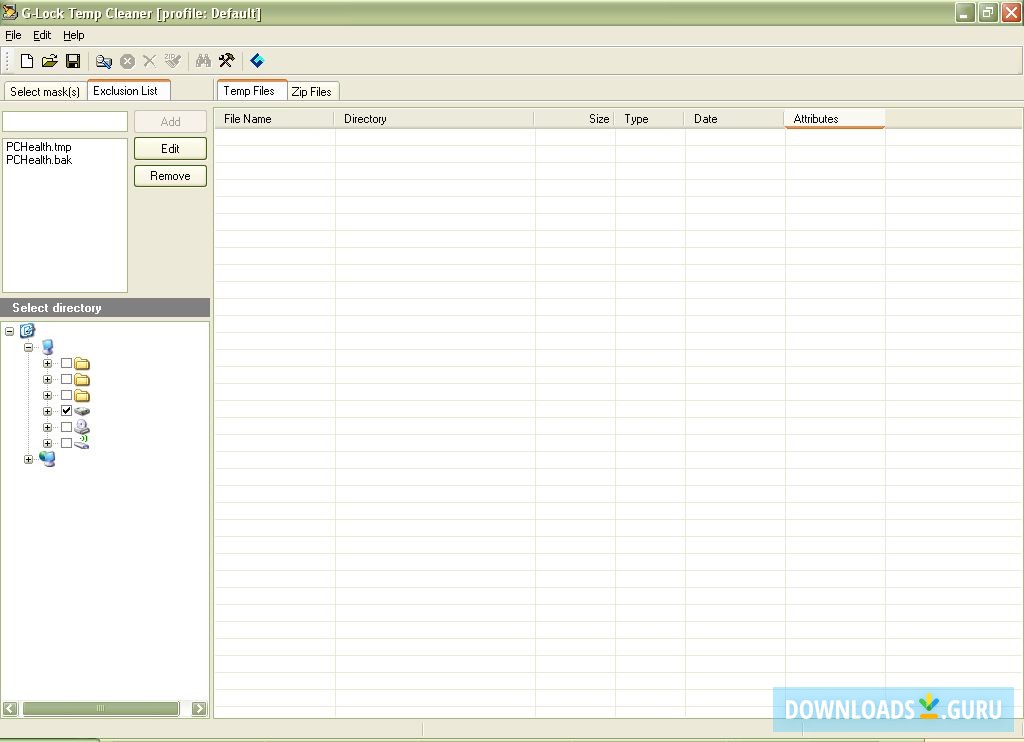Screen dimensions: 1024x742
Task: Click the binoculars find icon
Action: pos(203,61)
